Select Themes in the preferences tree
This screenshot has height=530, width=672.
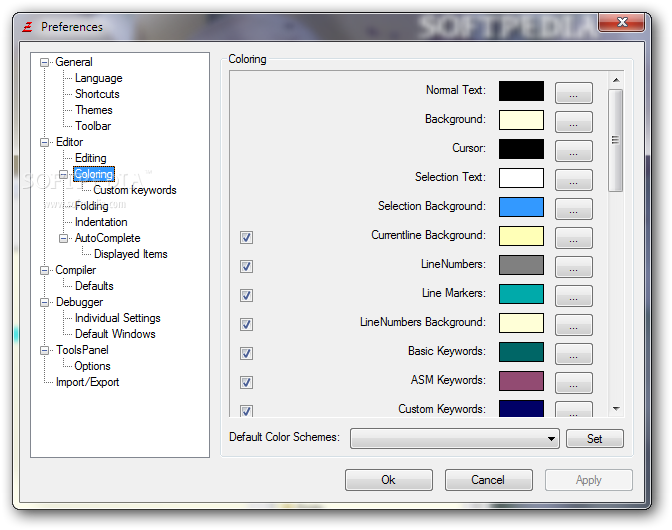click(x=94, y=110)
